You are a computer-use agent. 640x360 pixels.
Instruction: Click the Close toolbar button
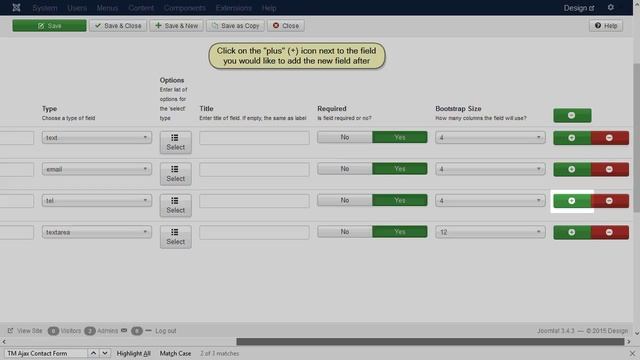click(x=286, y=25)
